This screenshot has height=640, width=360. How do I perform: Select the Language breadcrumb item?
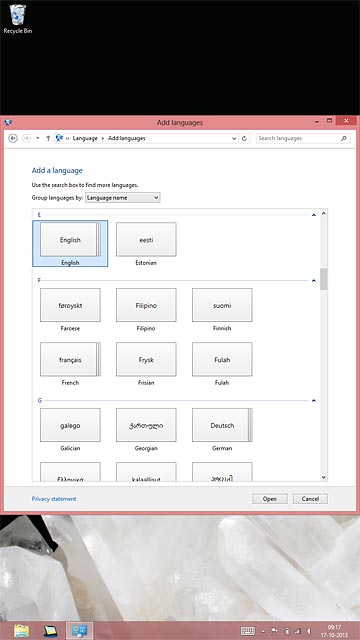click(x=85, y=138)
